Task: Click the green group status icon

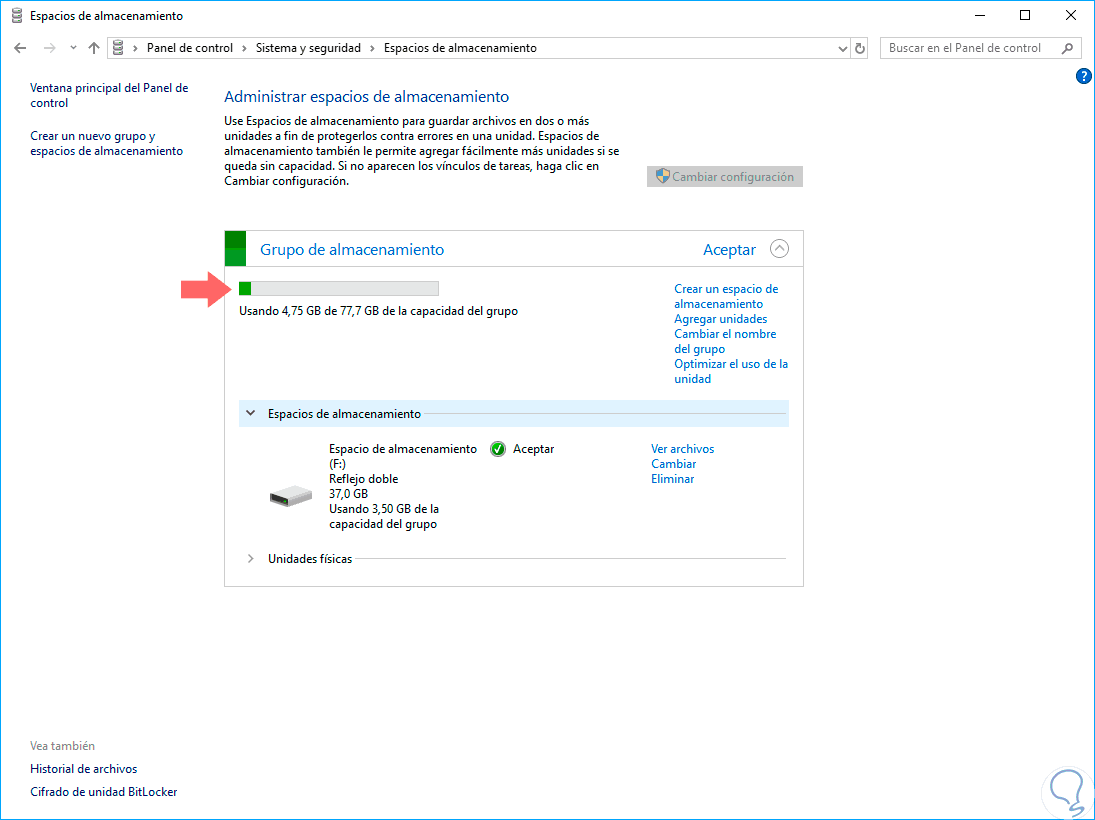Action: pos(235,249)
